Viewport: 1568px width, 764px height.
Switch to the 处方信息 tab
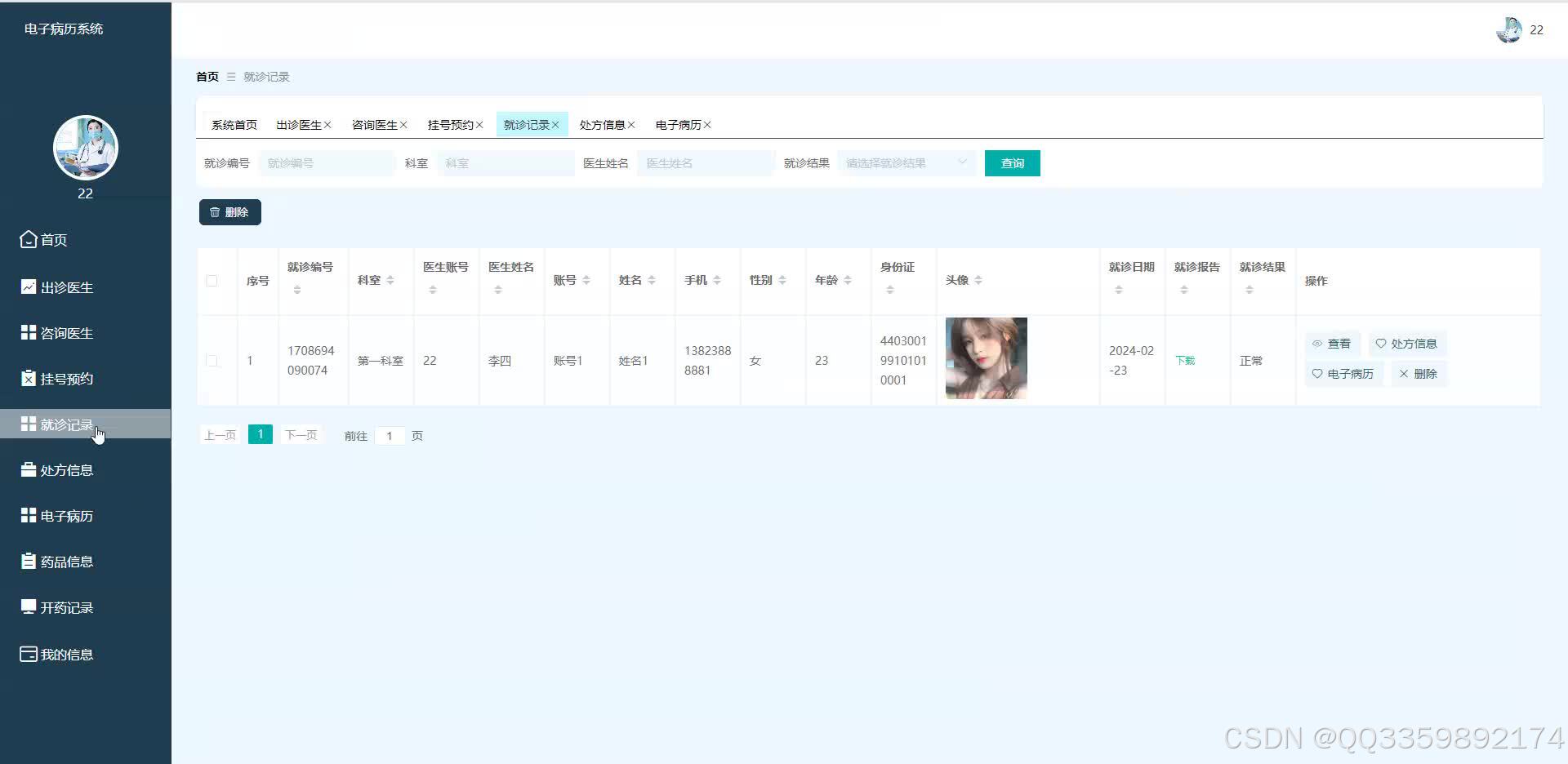603,125
